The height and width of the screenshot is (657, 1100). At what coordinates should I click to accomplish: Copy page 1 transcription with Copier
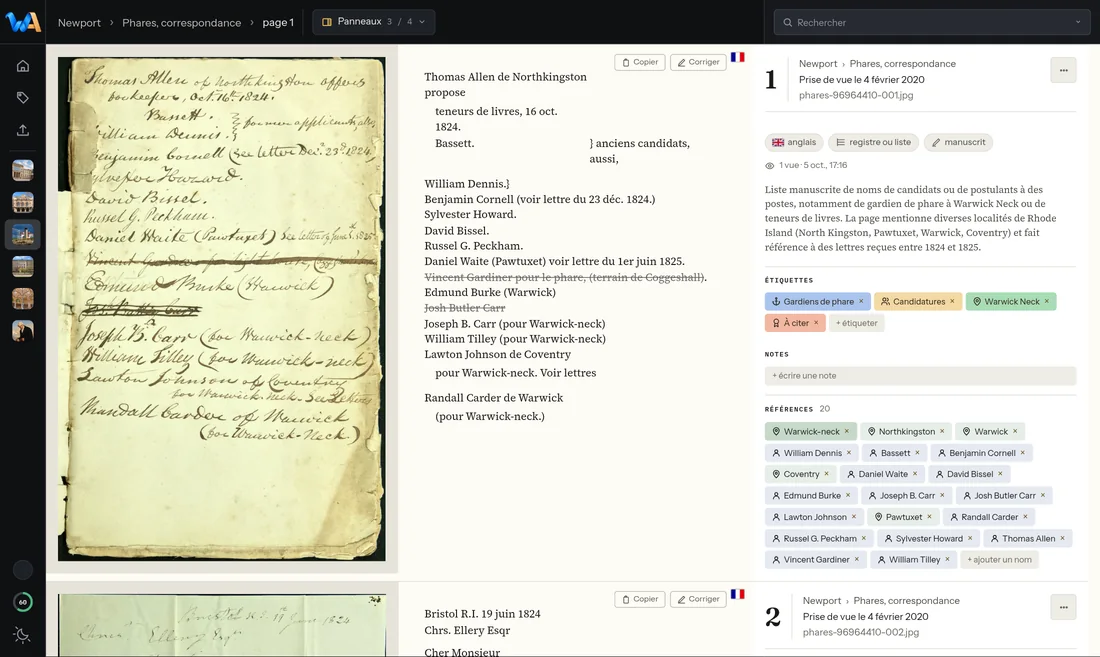pyautogui.click(x=640, y=62)
